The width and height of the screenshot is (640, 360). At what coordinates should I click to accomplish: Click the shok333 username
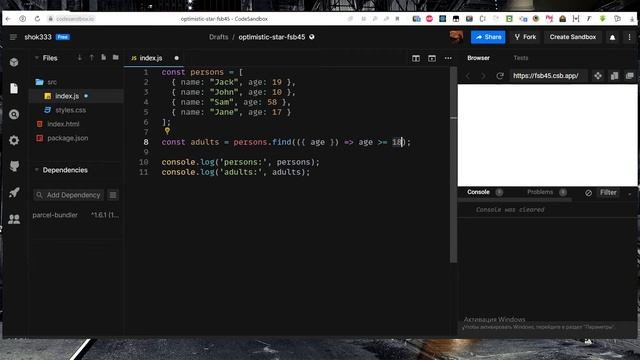pos(38,37)
